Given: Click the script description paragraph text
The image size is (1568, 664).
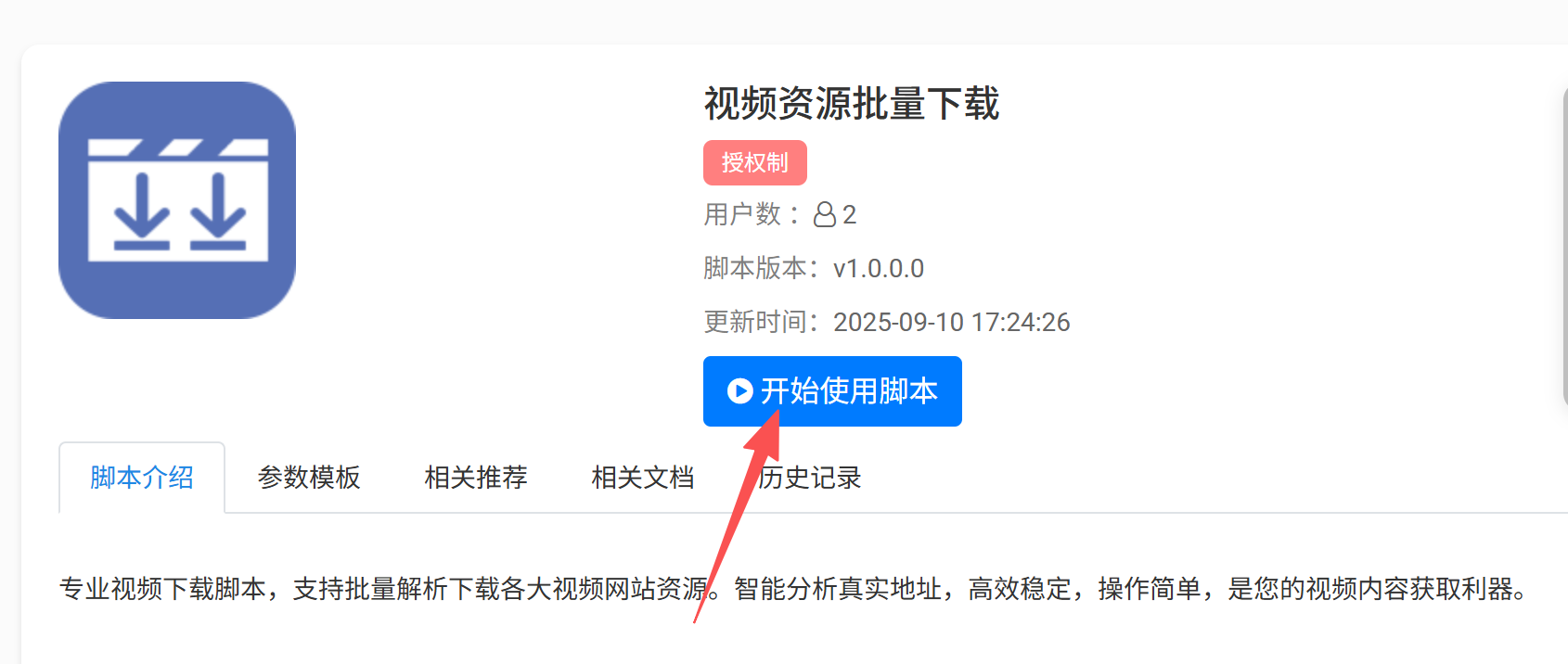Looking at the screenshot, I should [794, 589].
